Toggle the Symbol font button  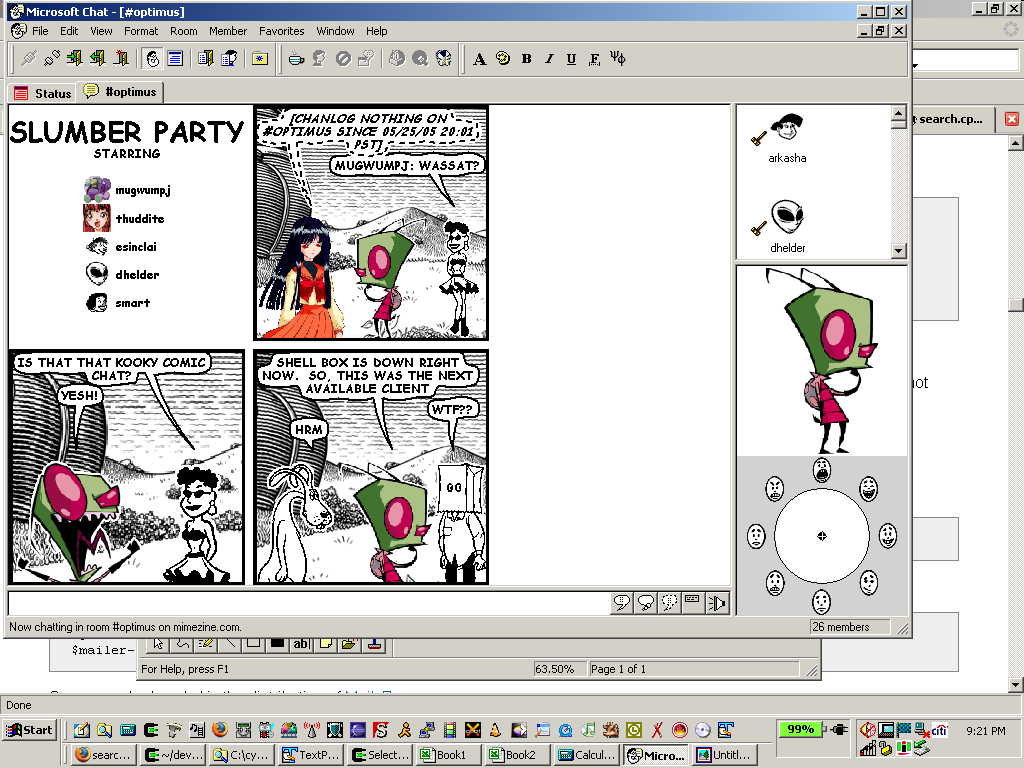point(618,59)
